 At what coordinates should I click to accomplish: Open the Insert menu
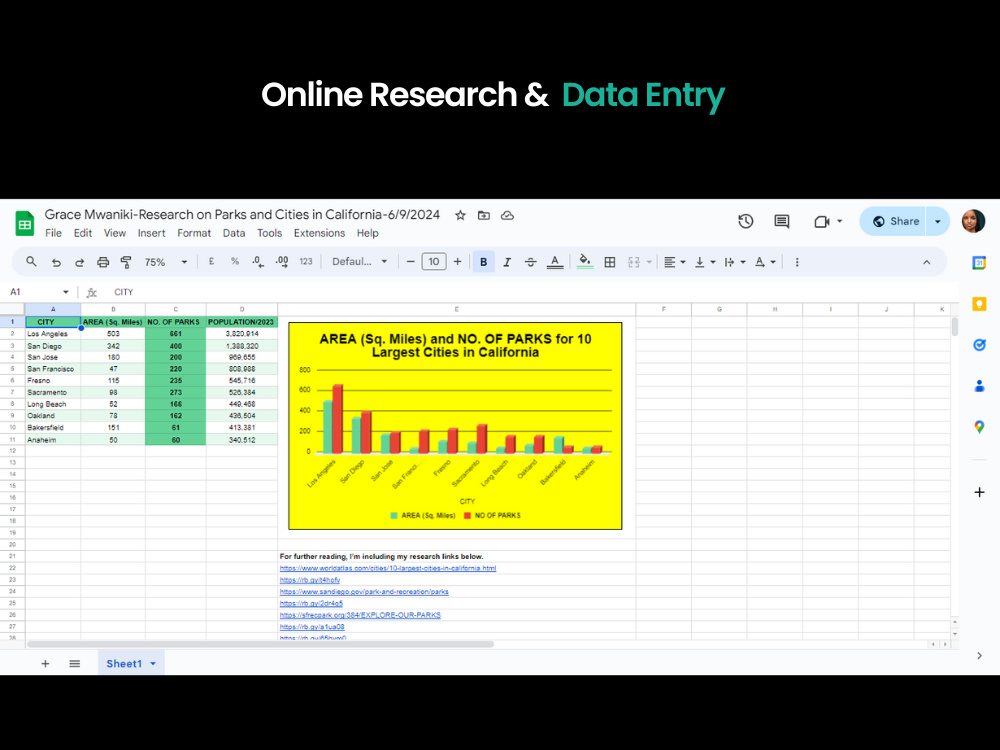[151, 233]
